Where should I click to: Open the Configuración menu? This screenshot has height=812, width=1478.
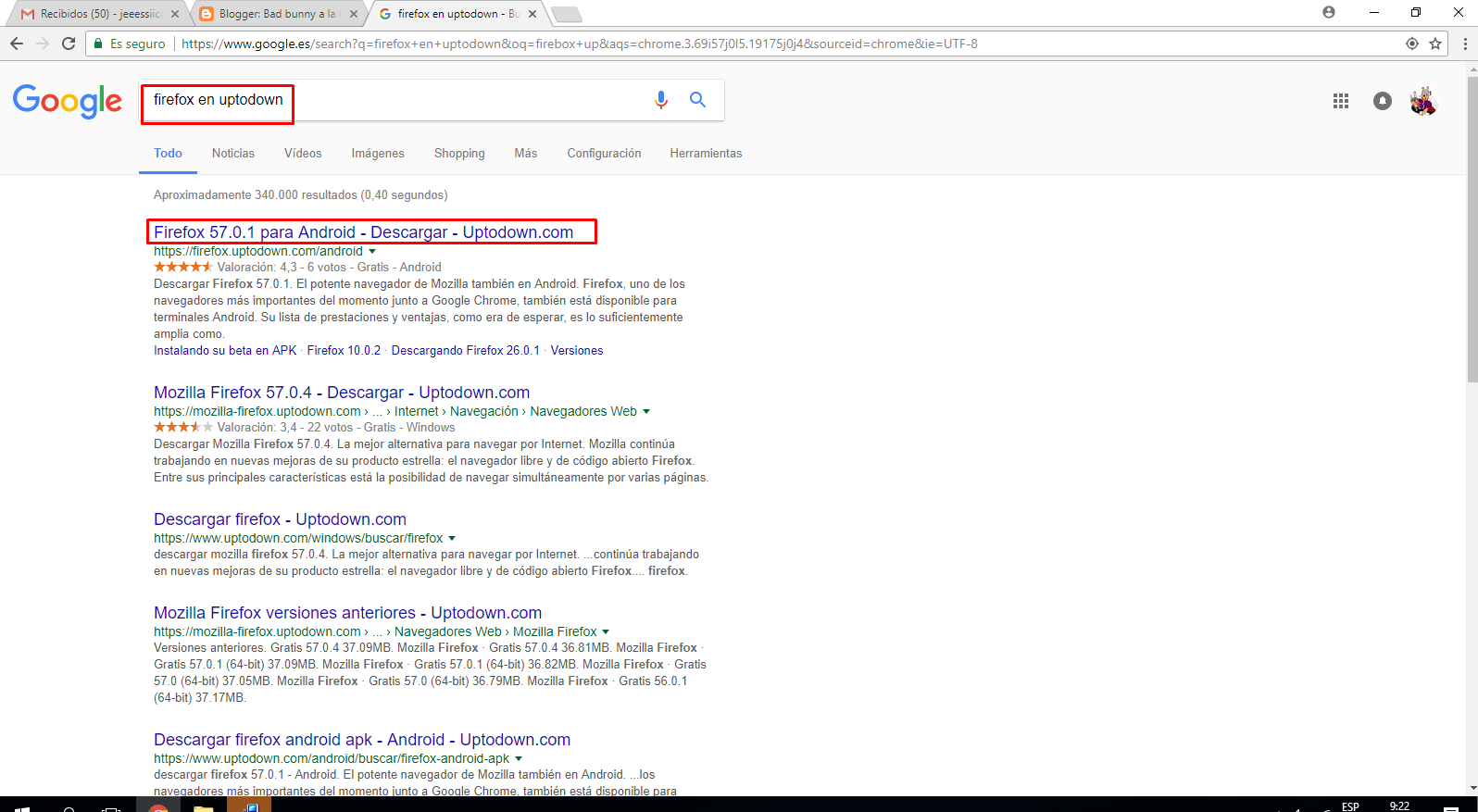604,154
